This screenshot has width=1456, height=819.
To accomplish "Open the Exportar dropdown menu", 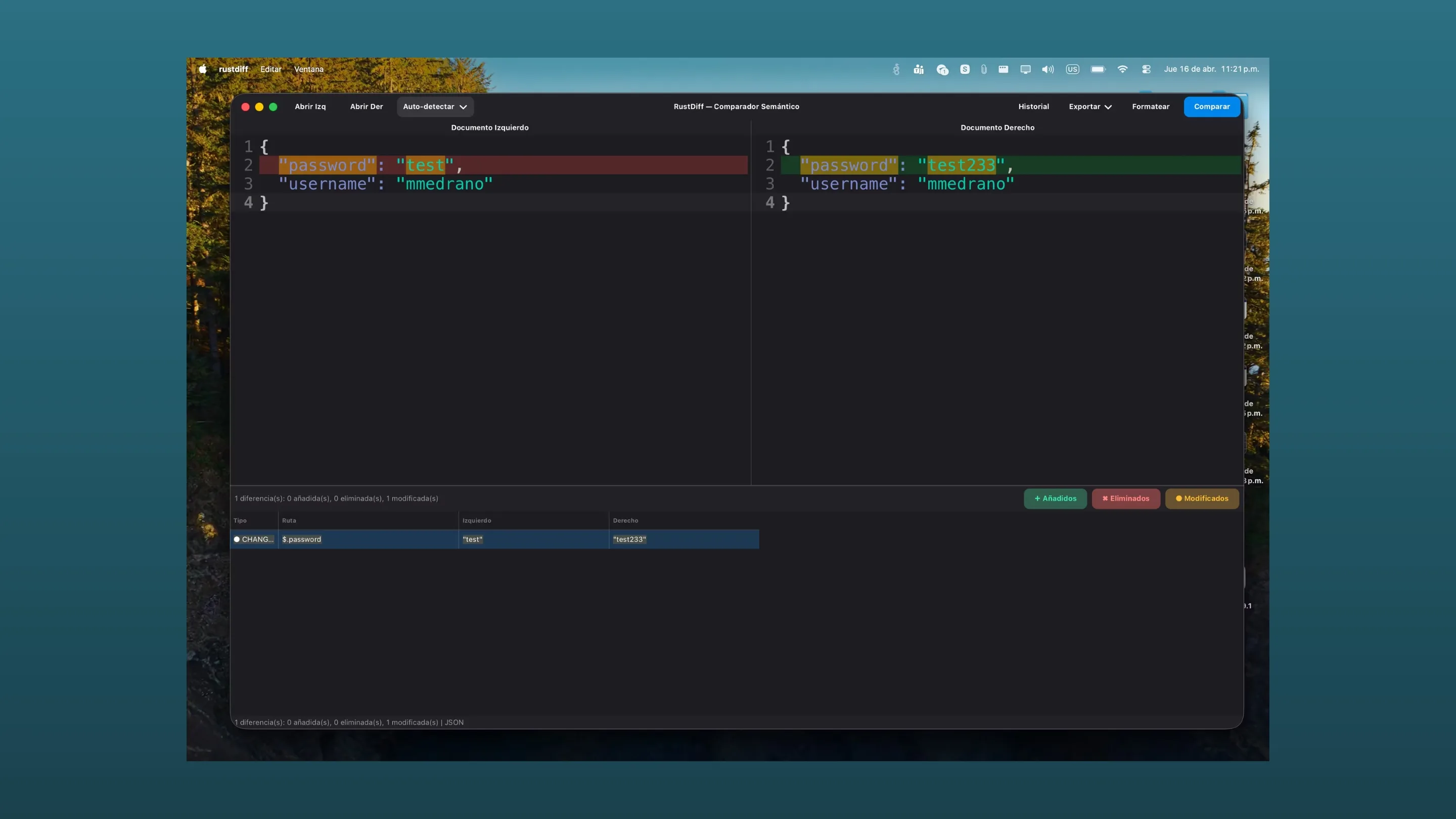I will pos(1090,107).
